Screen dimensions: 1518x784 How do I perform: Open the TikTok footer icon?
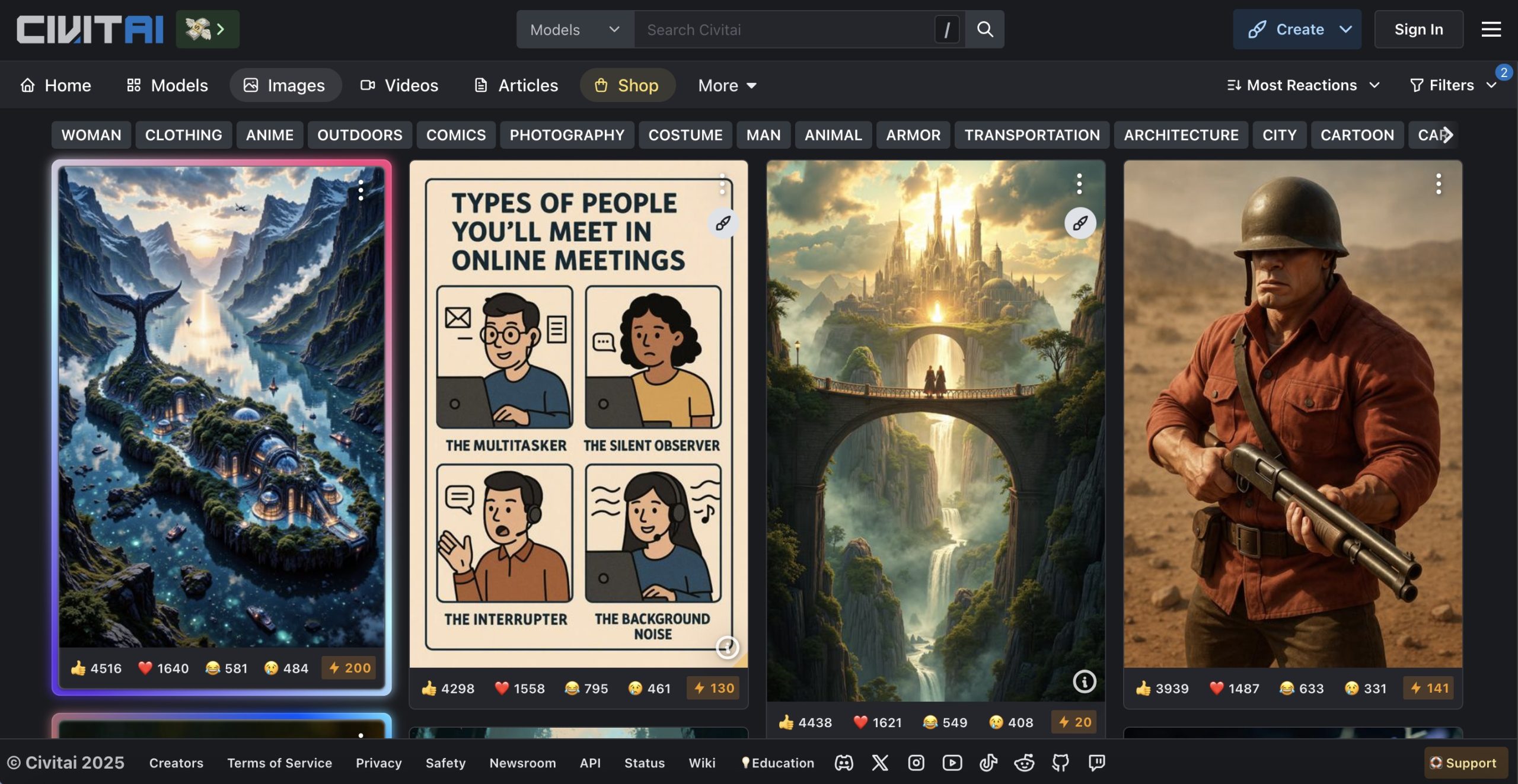click(x=988, y=763)
